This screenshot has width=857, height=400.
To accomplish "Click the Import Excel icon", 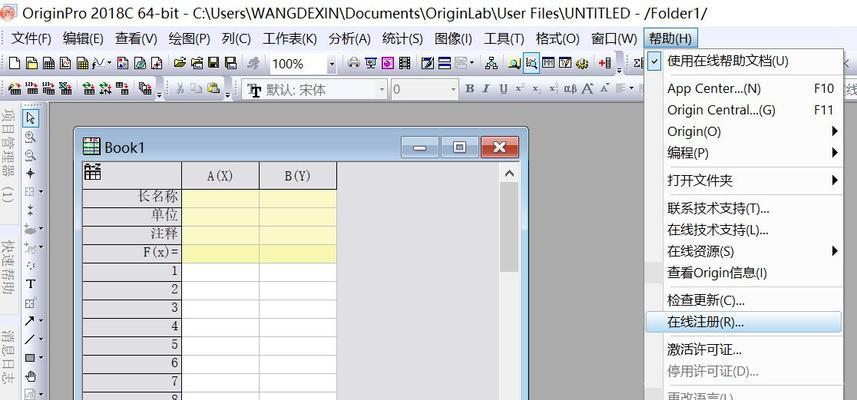I will point(66,89).
